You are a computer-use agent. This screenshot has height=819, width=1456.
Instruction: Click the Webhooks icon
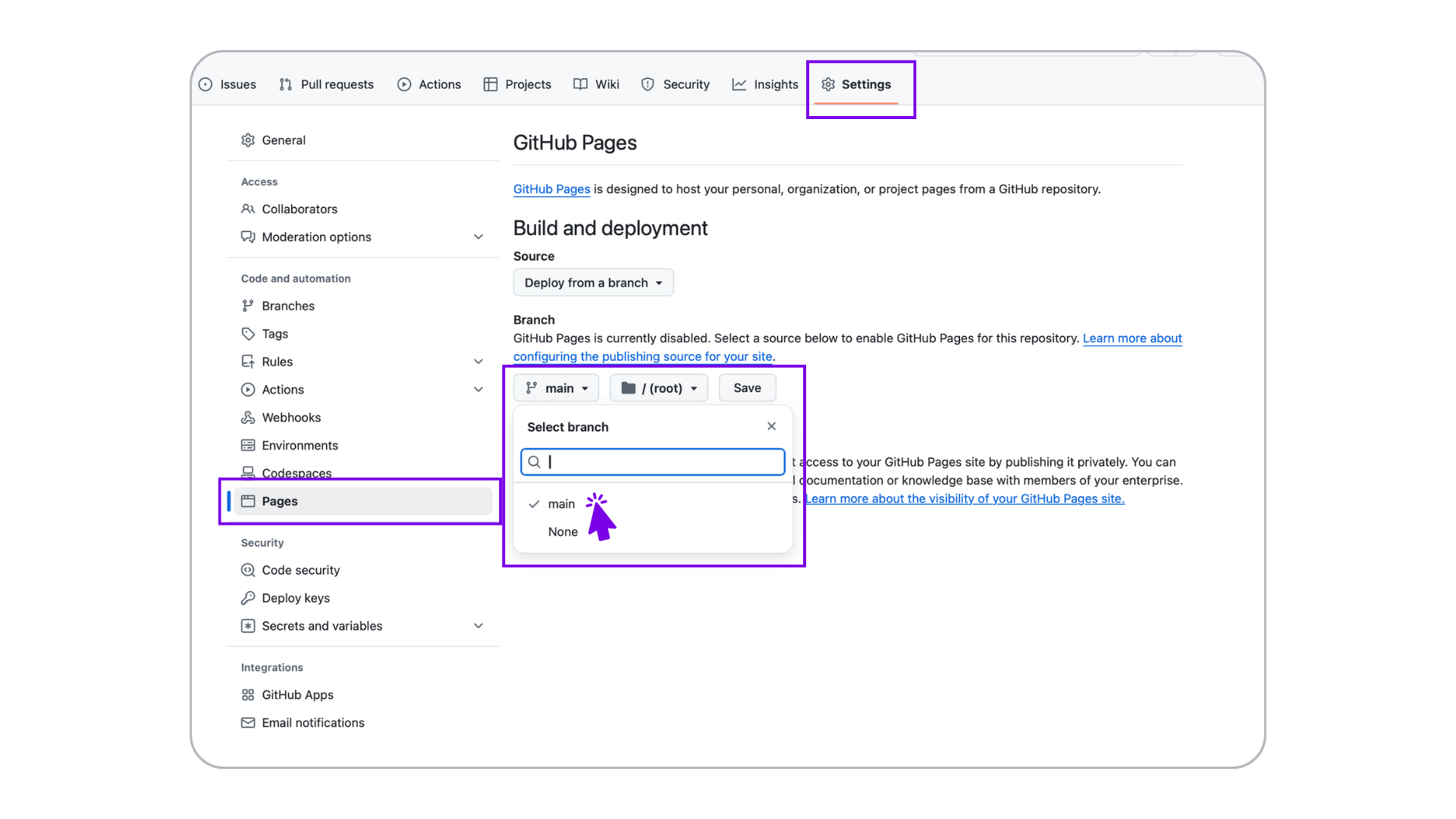[248, 418]
